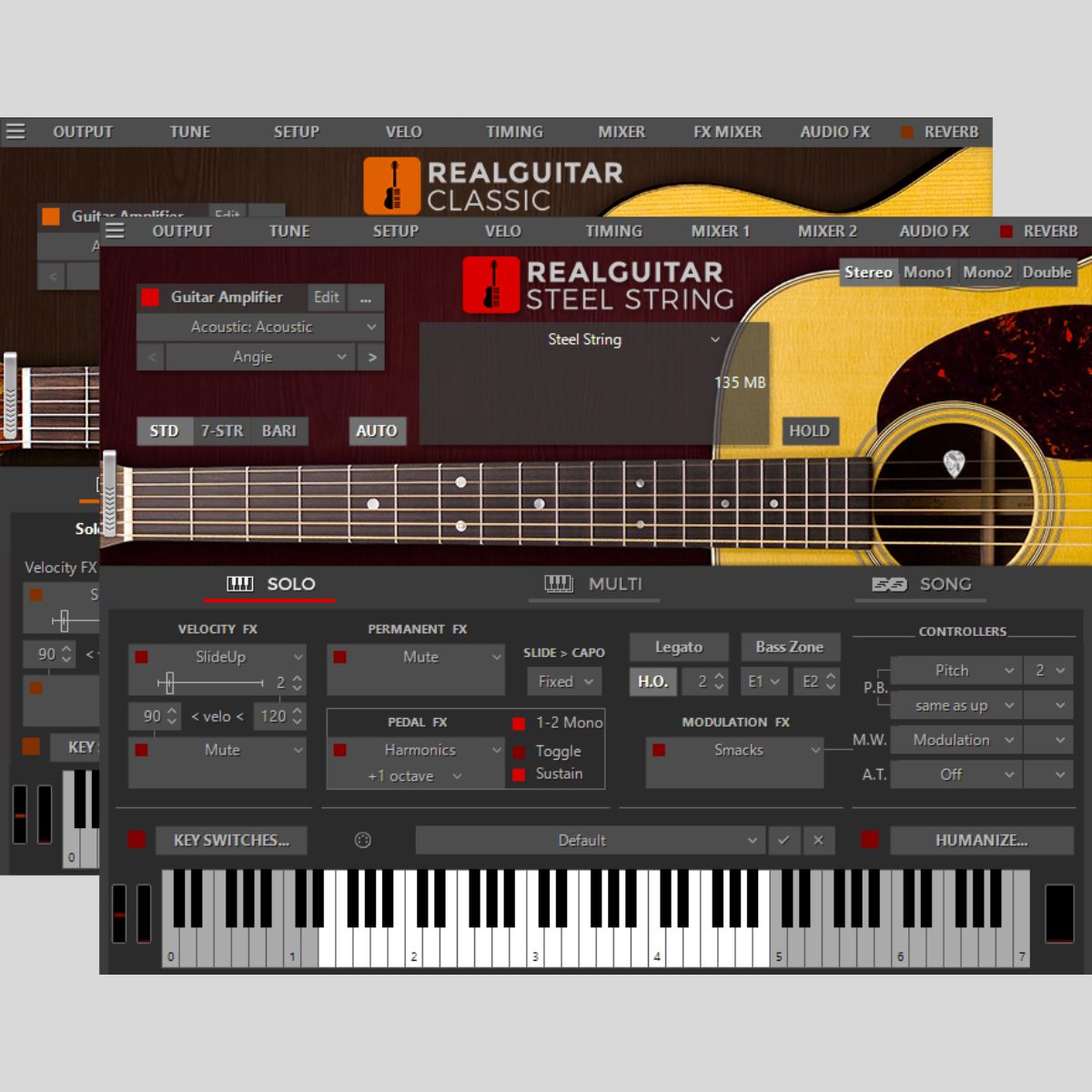Viewport: 1092px width, 1092px height.
Task: Open HUMANIZE settings
Action: [x=981, y=840]
